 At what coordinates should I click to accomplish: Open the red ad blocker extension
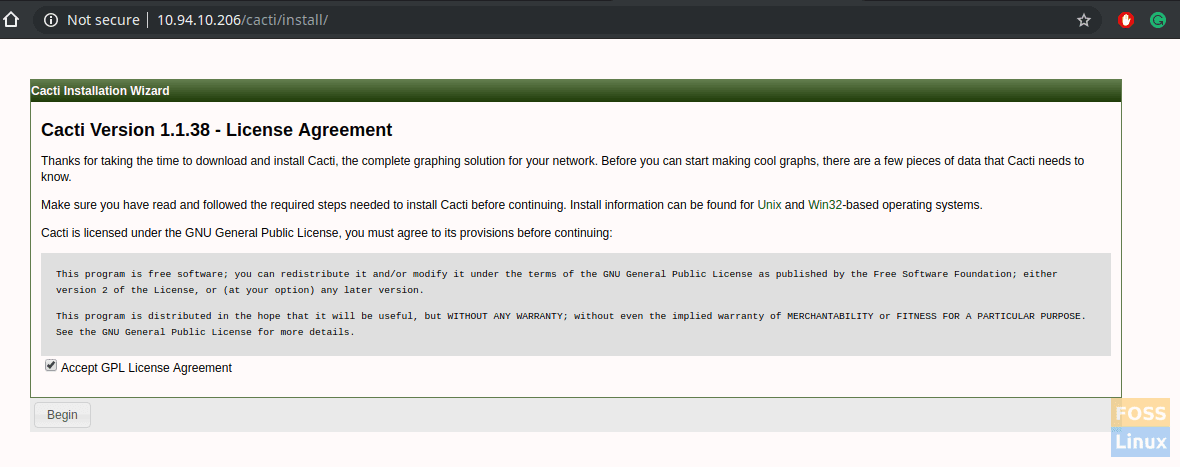[1126, 20]
